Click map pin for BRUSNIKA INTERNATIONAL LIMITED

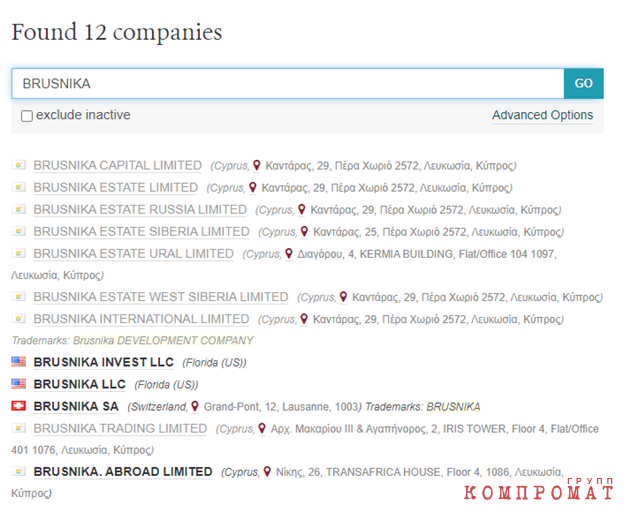(x=304, y=319)
